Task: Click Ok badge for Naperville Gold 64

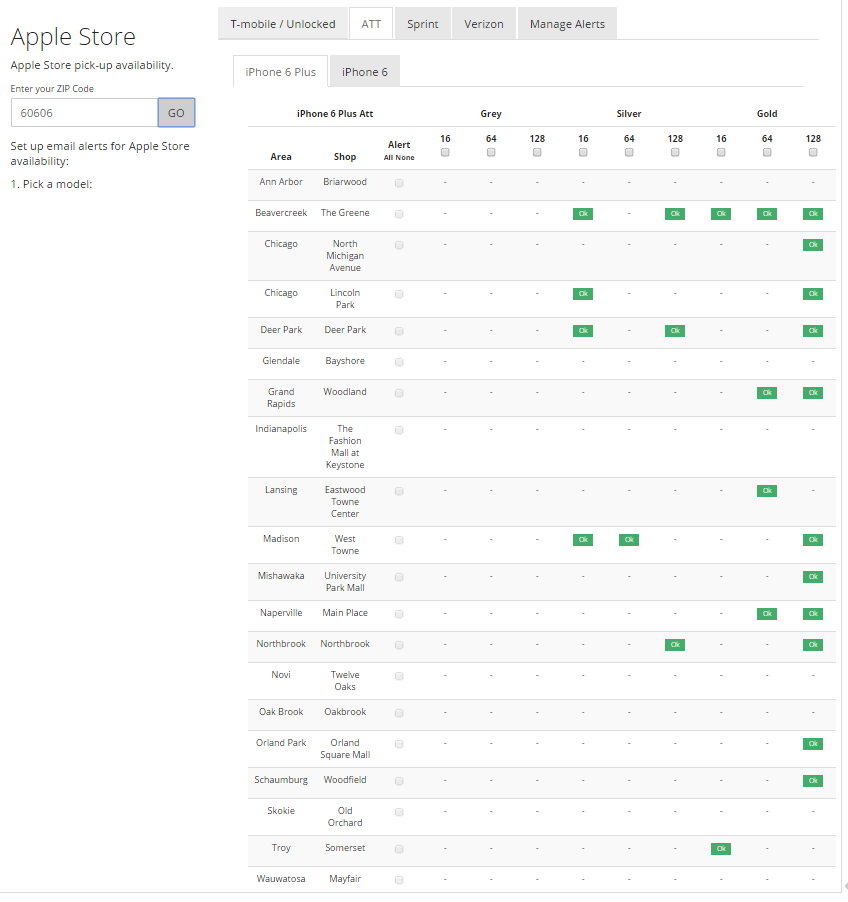Action: [767, 614]
